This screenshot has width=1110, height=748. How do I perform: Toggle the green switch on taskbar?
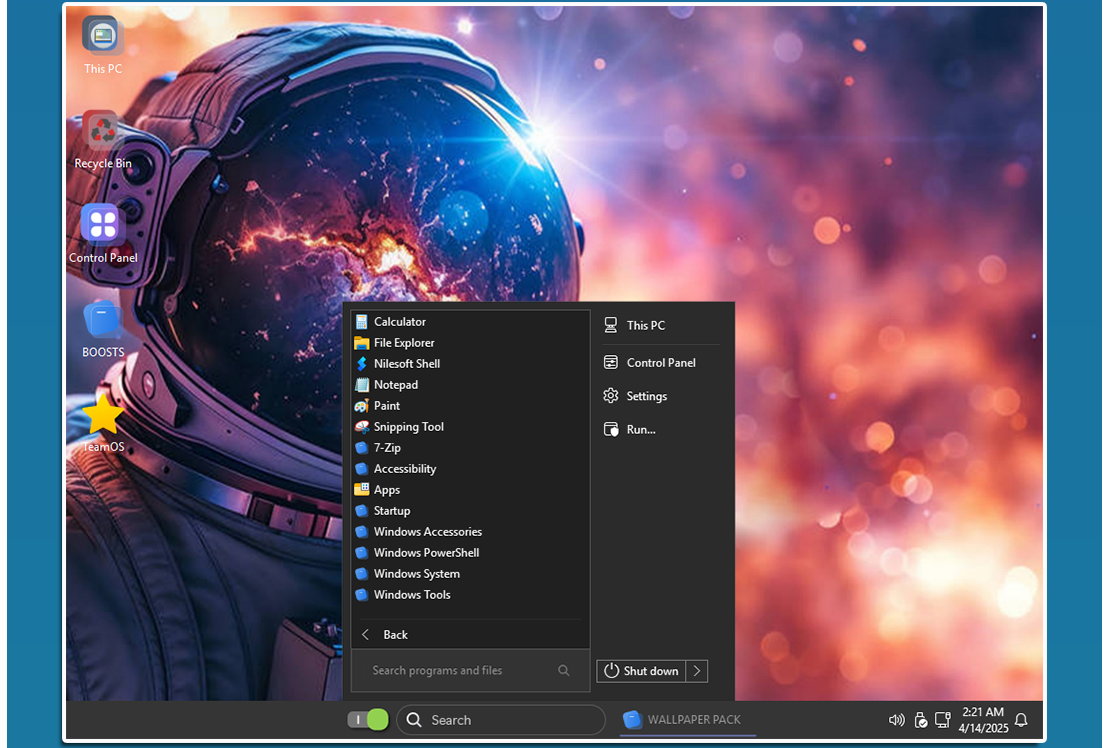[x=367, y=720]
